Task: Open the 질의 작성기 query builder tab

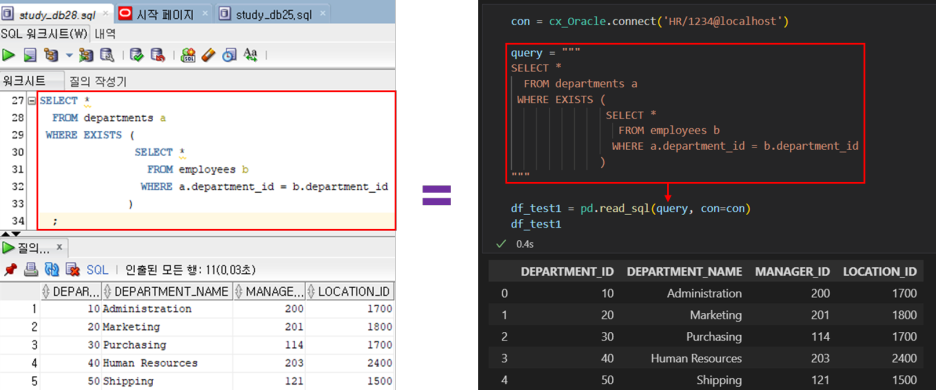Action: coord(98,81)
